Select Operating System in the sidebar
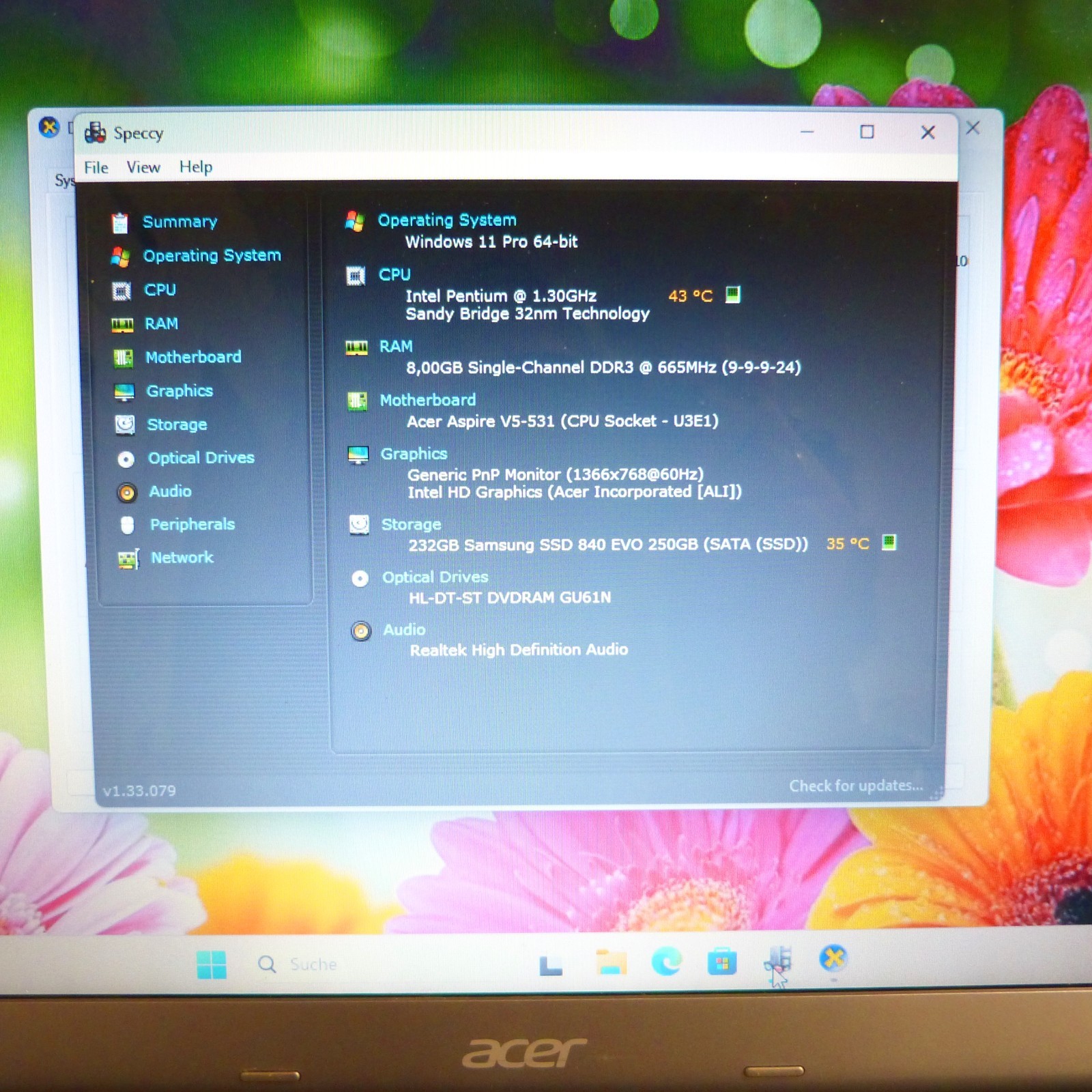Viewport: 1092px width, 1092px height. 212,255
